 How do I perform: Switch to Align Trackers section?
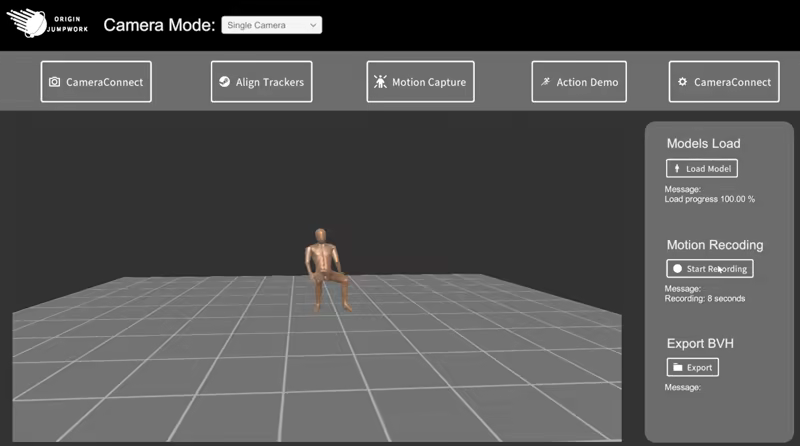tap(262, 82)
